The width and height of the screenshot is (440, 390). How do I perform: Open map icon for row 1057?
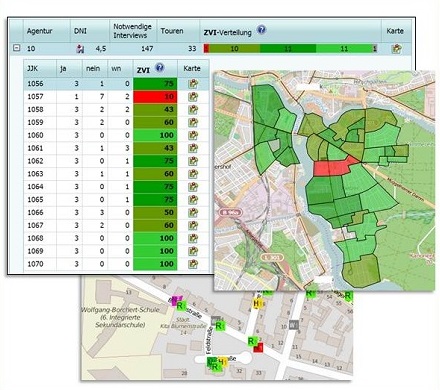click(193, 97)
